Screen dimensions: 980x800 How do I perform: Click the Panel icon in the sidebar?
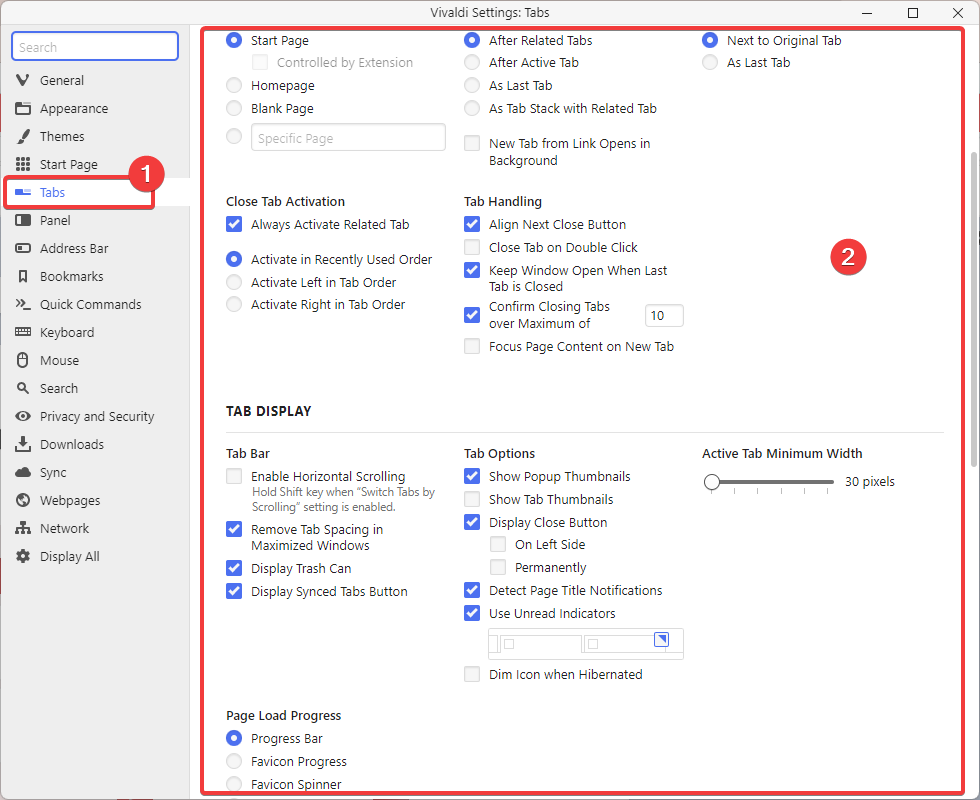[x=22, y=220]
